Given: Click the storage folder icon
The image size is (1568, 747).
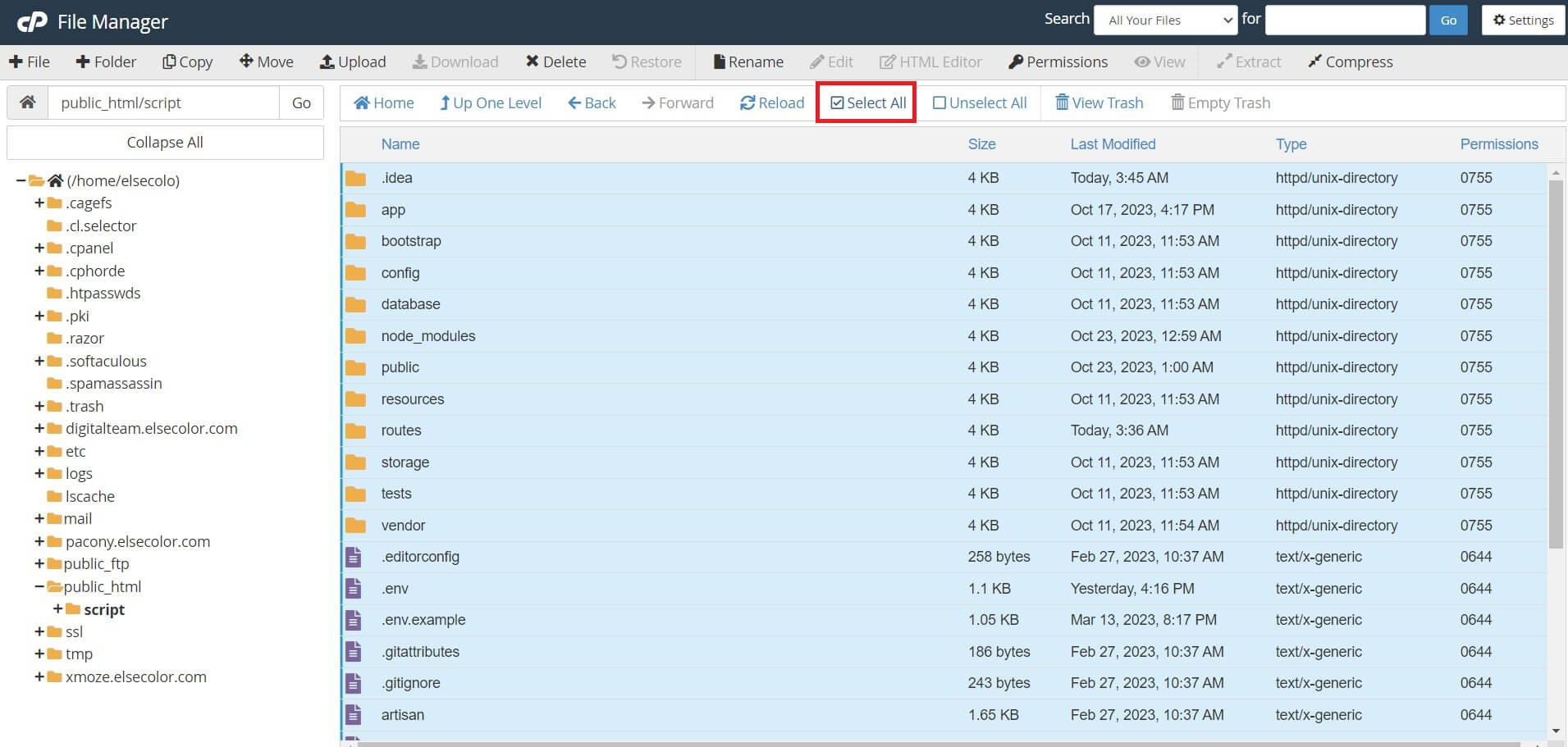Looking at the screenshot, I should (x=355, y=462).
